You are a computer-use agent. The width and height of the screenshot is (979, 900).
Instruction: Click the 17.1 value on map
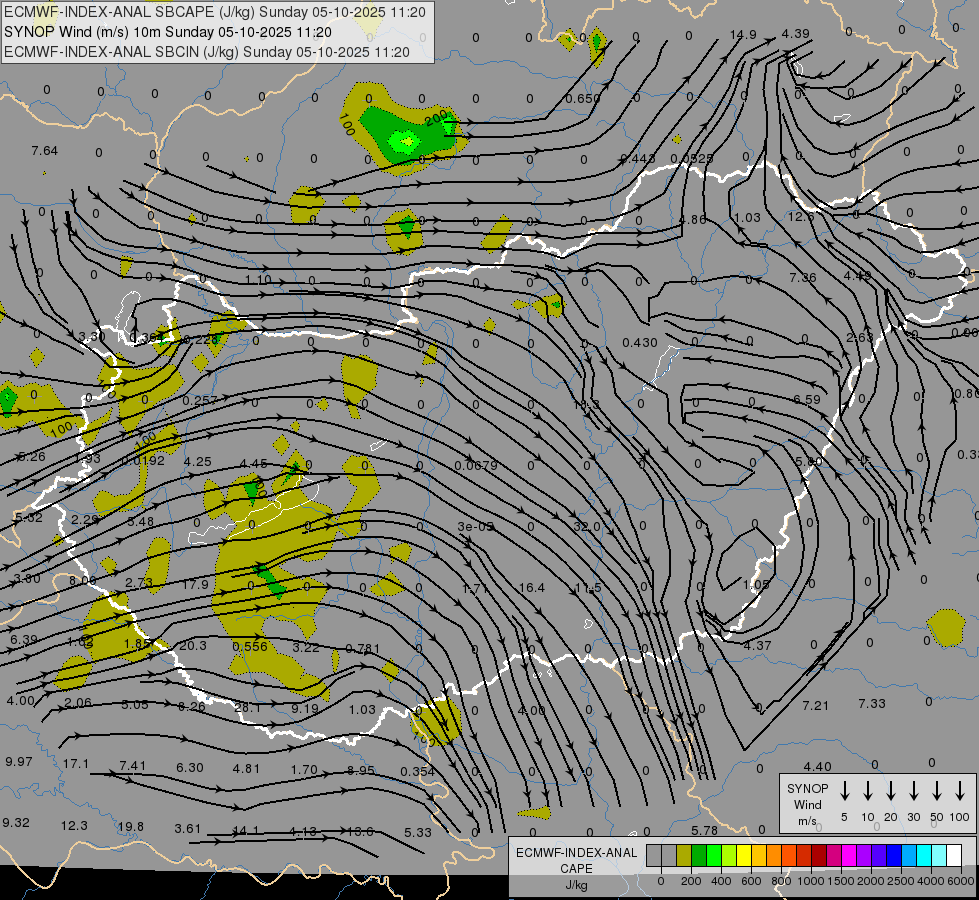[x=76, y=764]
